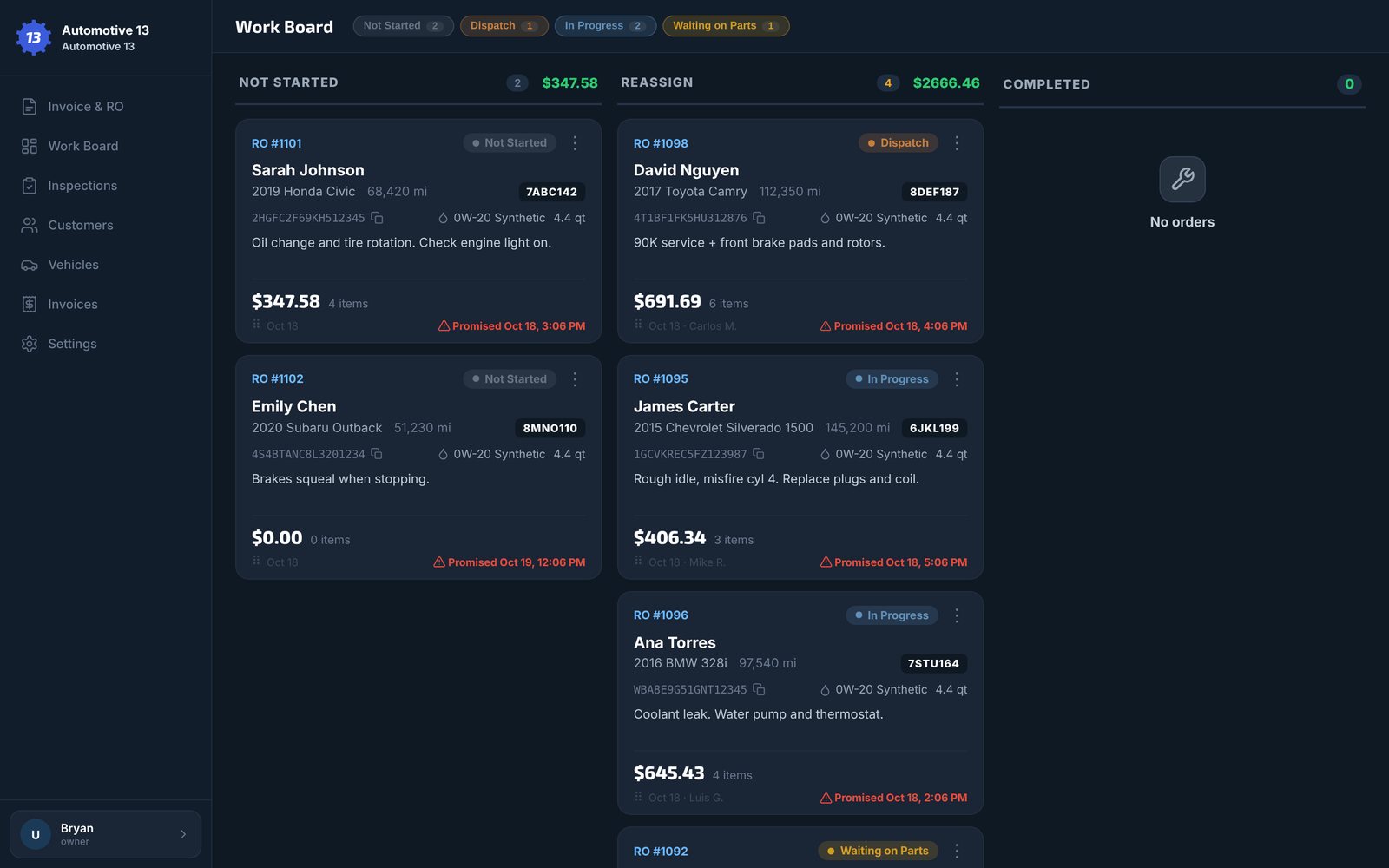The image size is (1389, 868).
Task: Copy VIN 2HGFC2F69KH512345 using copy icon
Action: [377, 218]
